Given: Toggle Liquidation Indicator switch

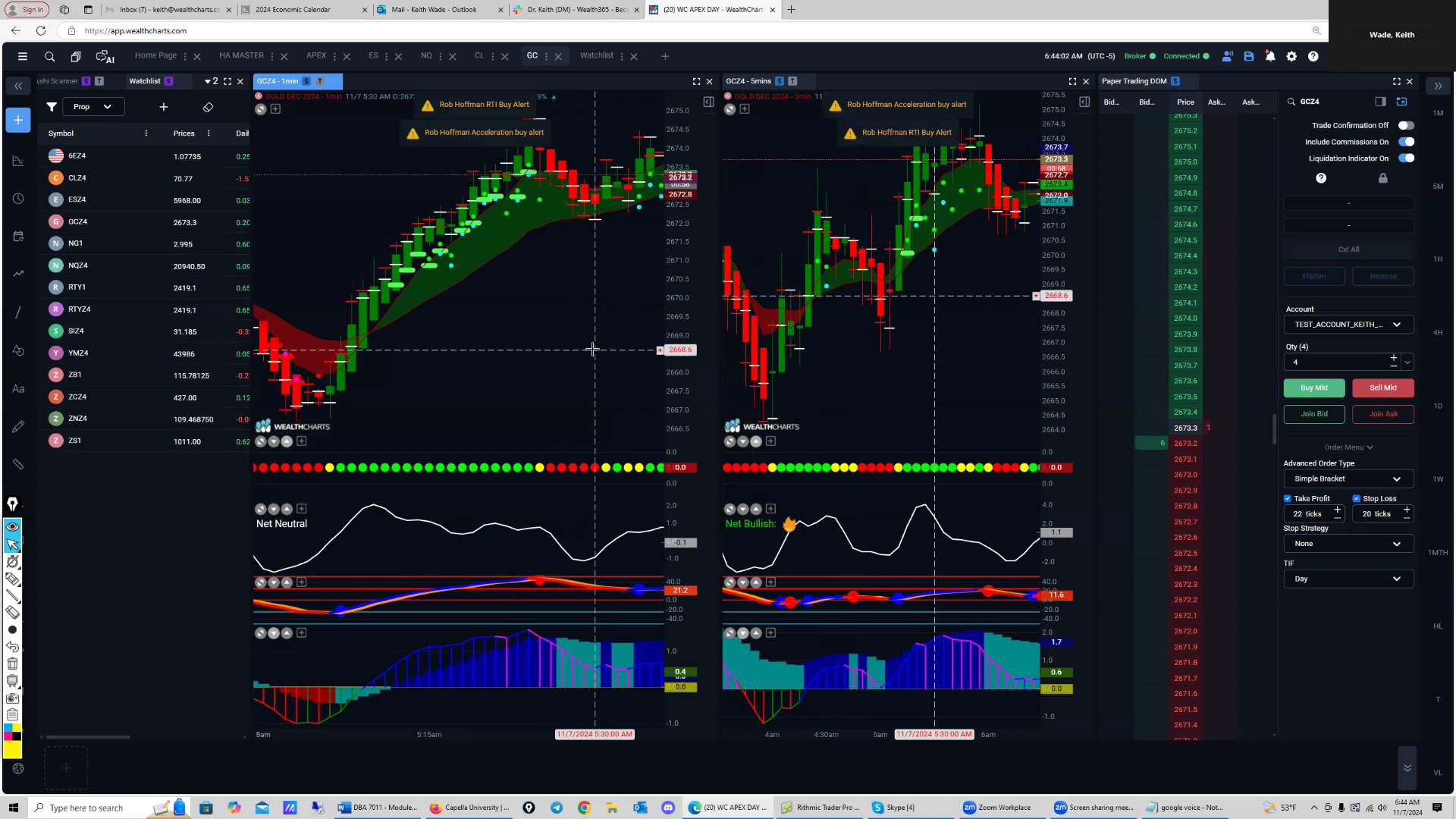Looking at the screenshot, I should 1406,158.
